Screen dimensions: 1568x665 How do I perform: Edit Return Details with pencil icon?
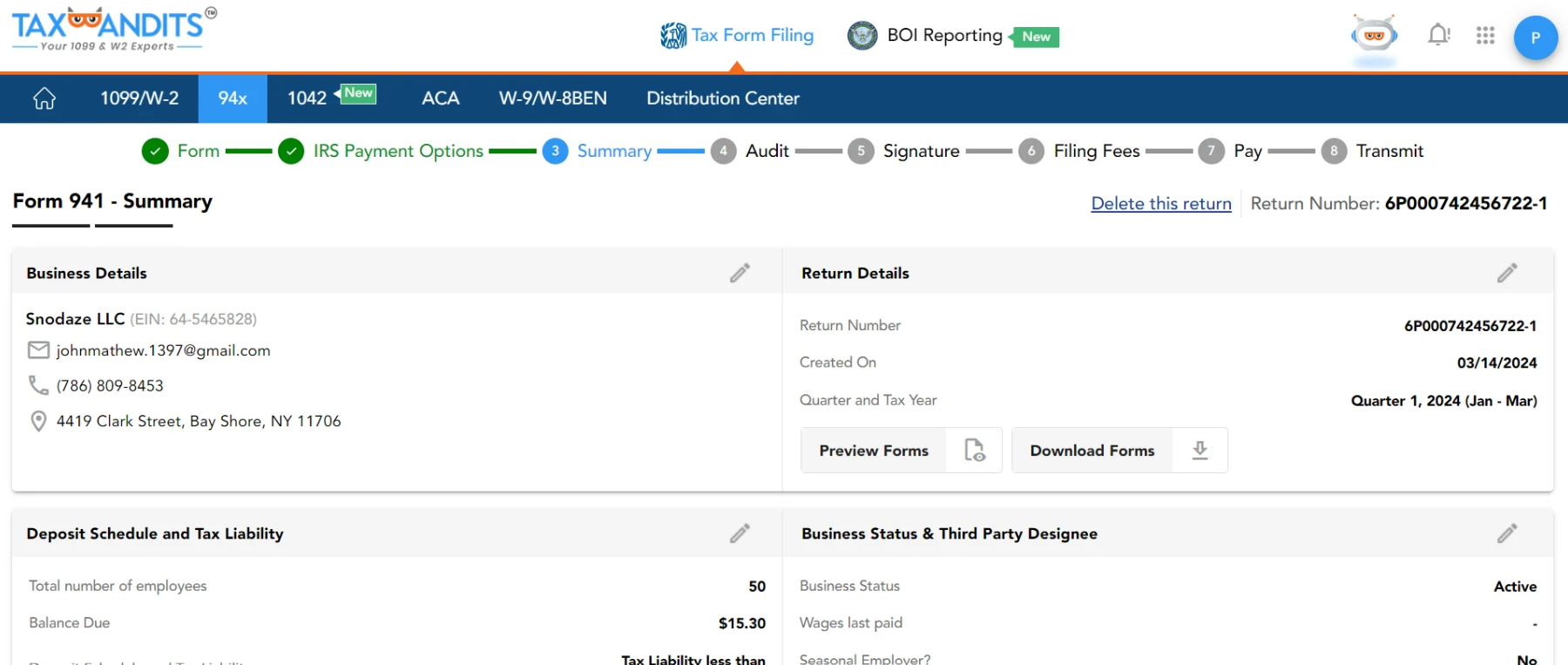click(x=1507, y=273)
